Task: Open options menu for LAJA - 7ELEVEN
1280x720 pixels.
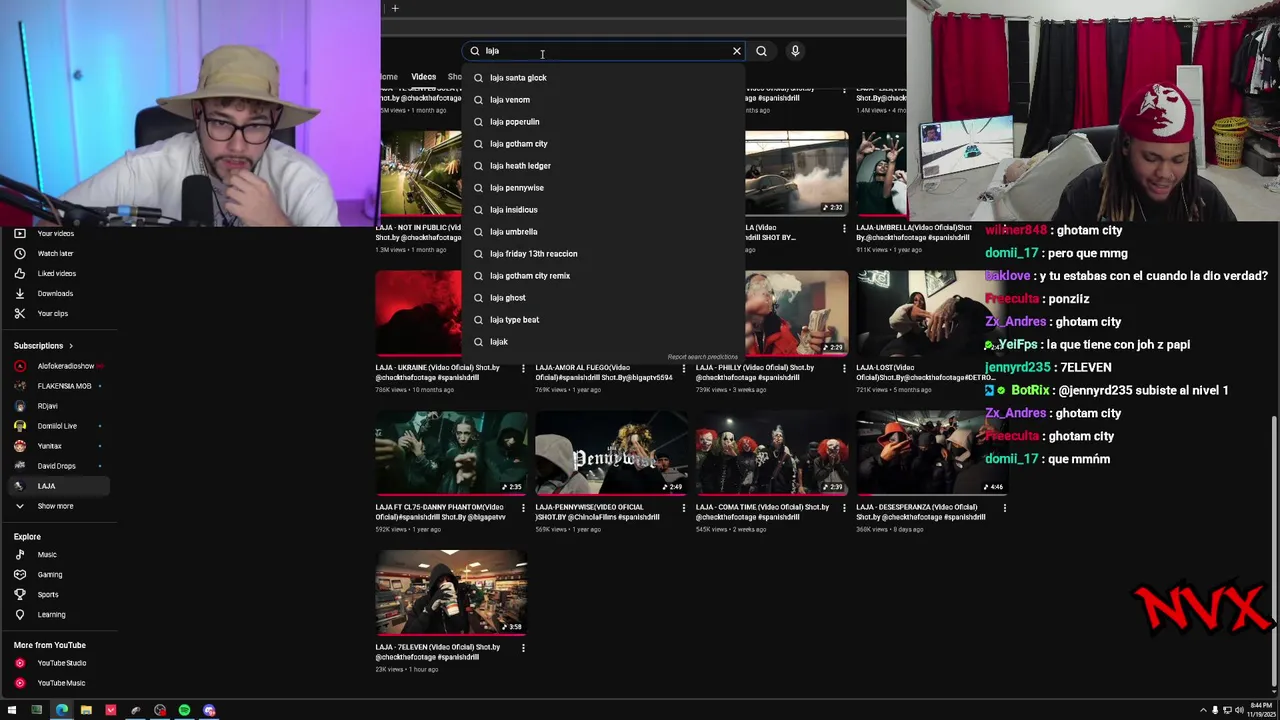Action: click(x=523, y=648)
